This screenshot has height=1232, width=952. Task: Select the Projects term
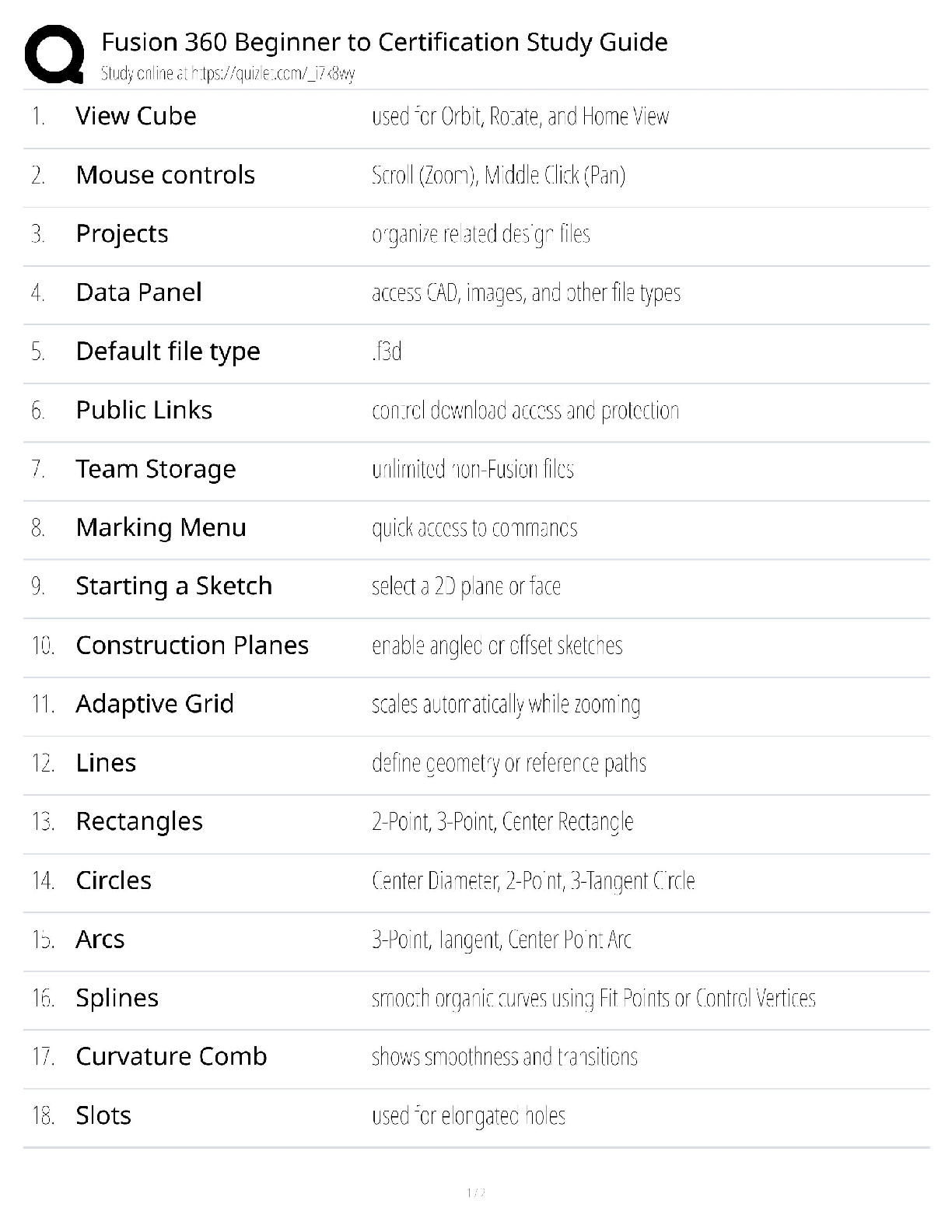[122, 234]
